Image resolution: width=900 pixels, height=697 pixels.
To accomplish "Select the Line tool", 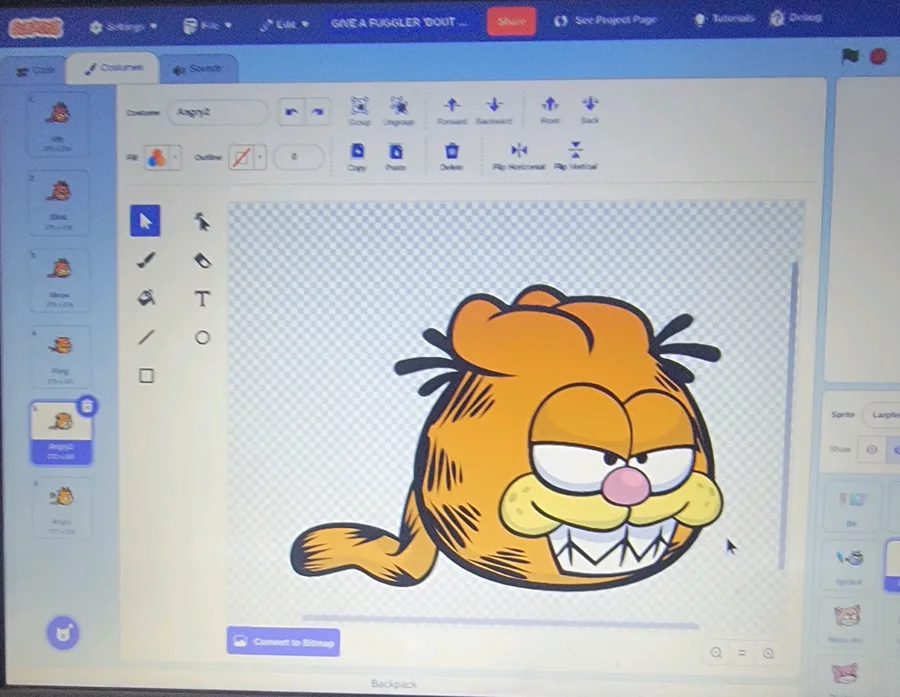I will point(146,337).
